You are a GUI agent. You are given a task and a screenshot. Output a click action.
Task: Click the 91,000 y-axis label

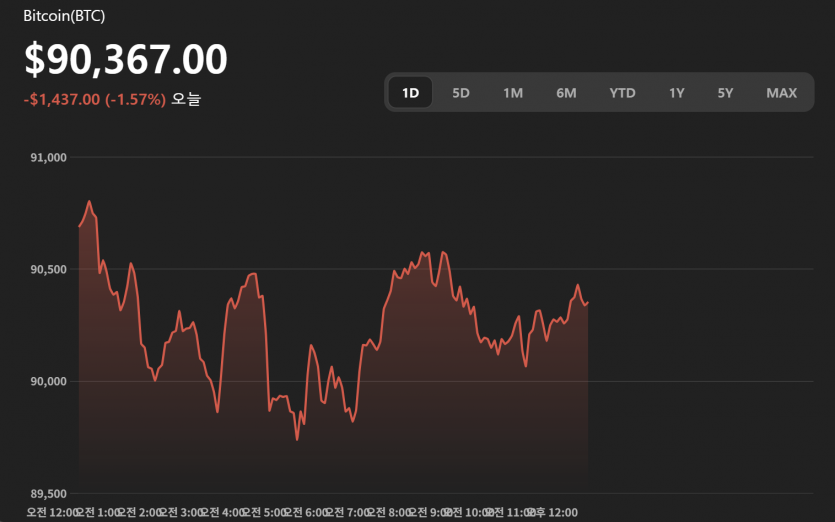pos(49,157)
